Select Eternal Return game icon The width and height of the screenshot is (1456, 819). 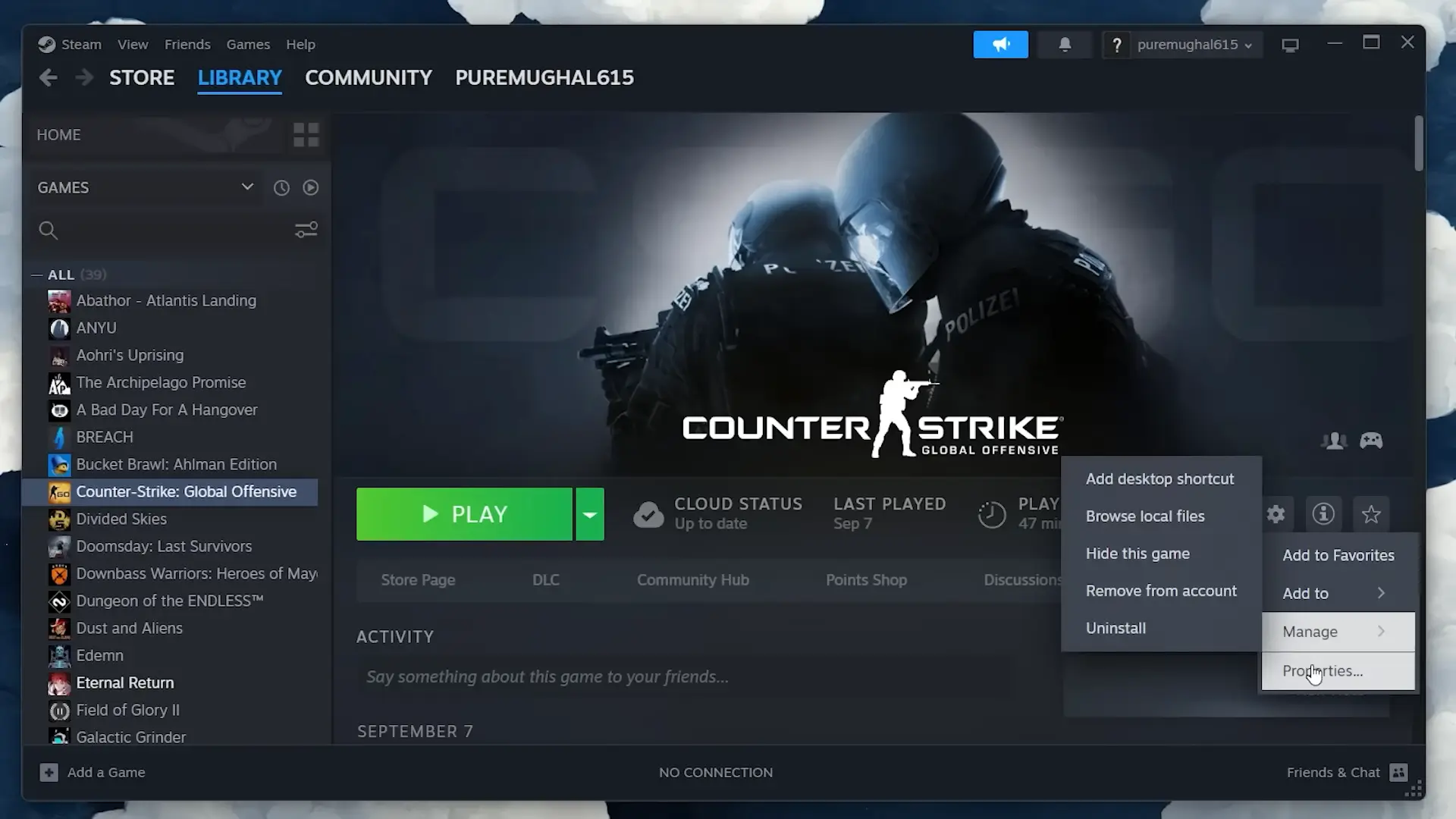pyautogui.click(x=59, y=683)
